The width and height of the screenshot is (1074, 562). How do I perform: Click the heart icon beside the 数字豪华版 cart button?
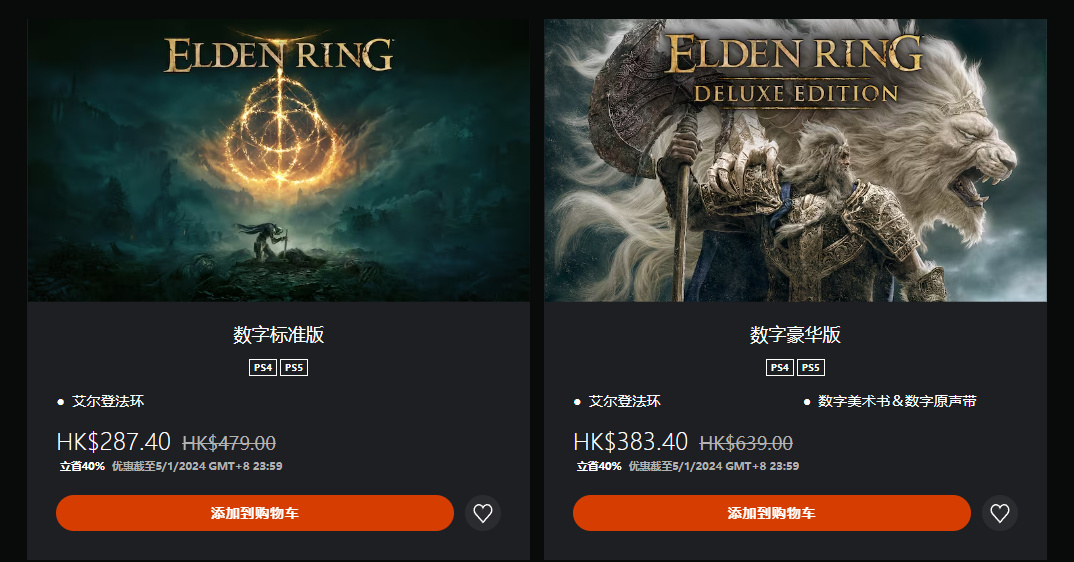tap(1000, 513)
